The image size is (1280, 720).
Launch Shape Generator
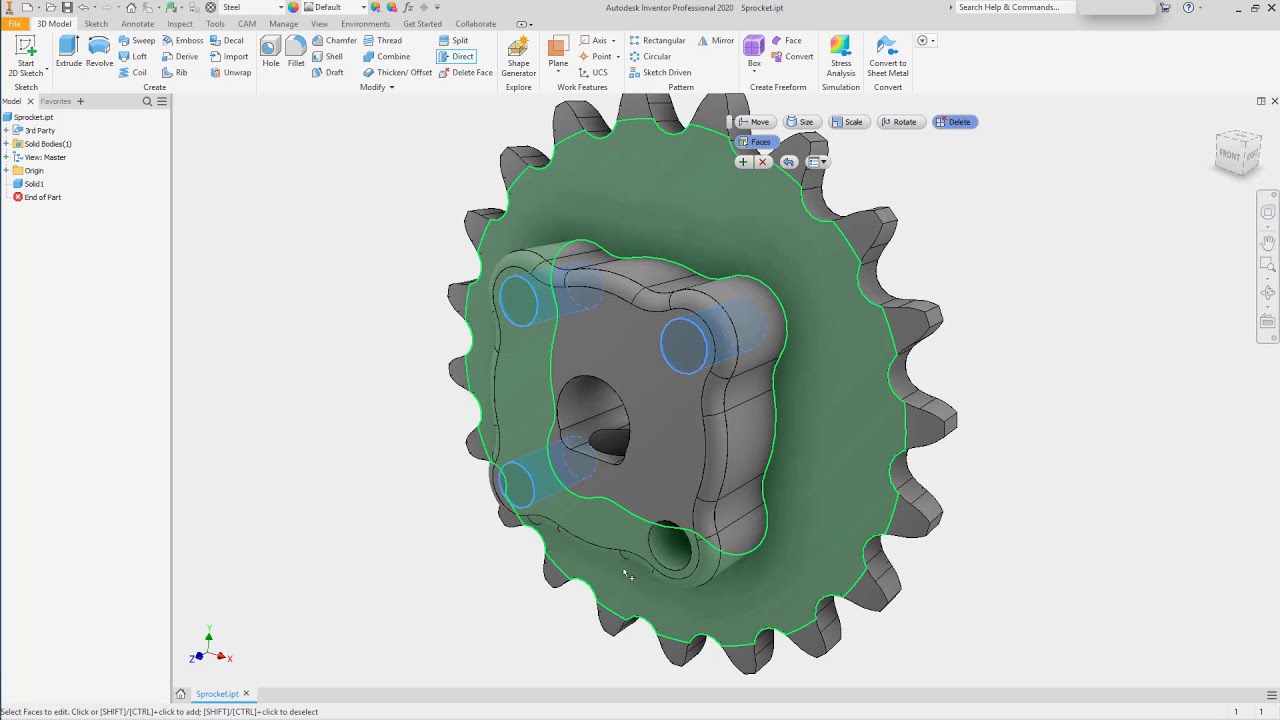[518, 56]
